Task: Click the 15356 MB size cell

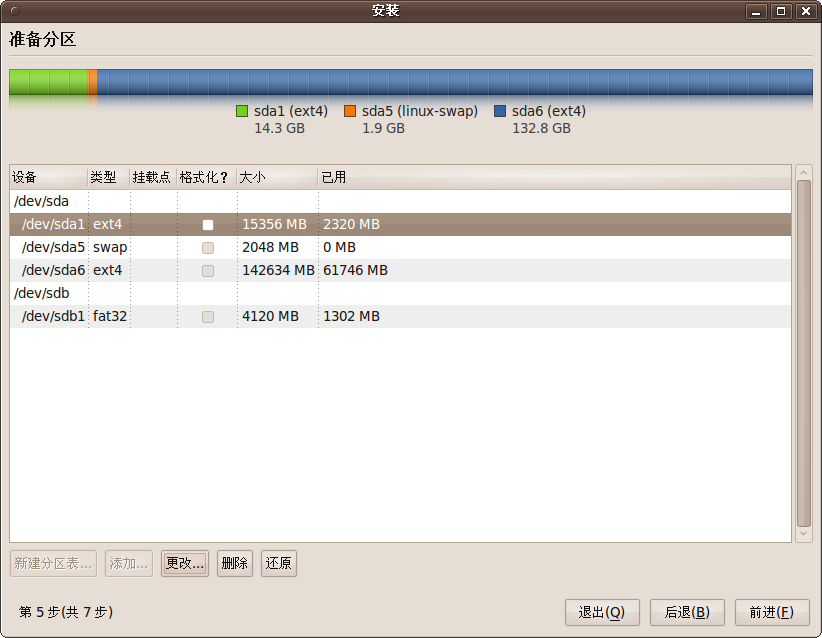Action: 274,224
